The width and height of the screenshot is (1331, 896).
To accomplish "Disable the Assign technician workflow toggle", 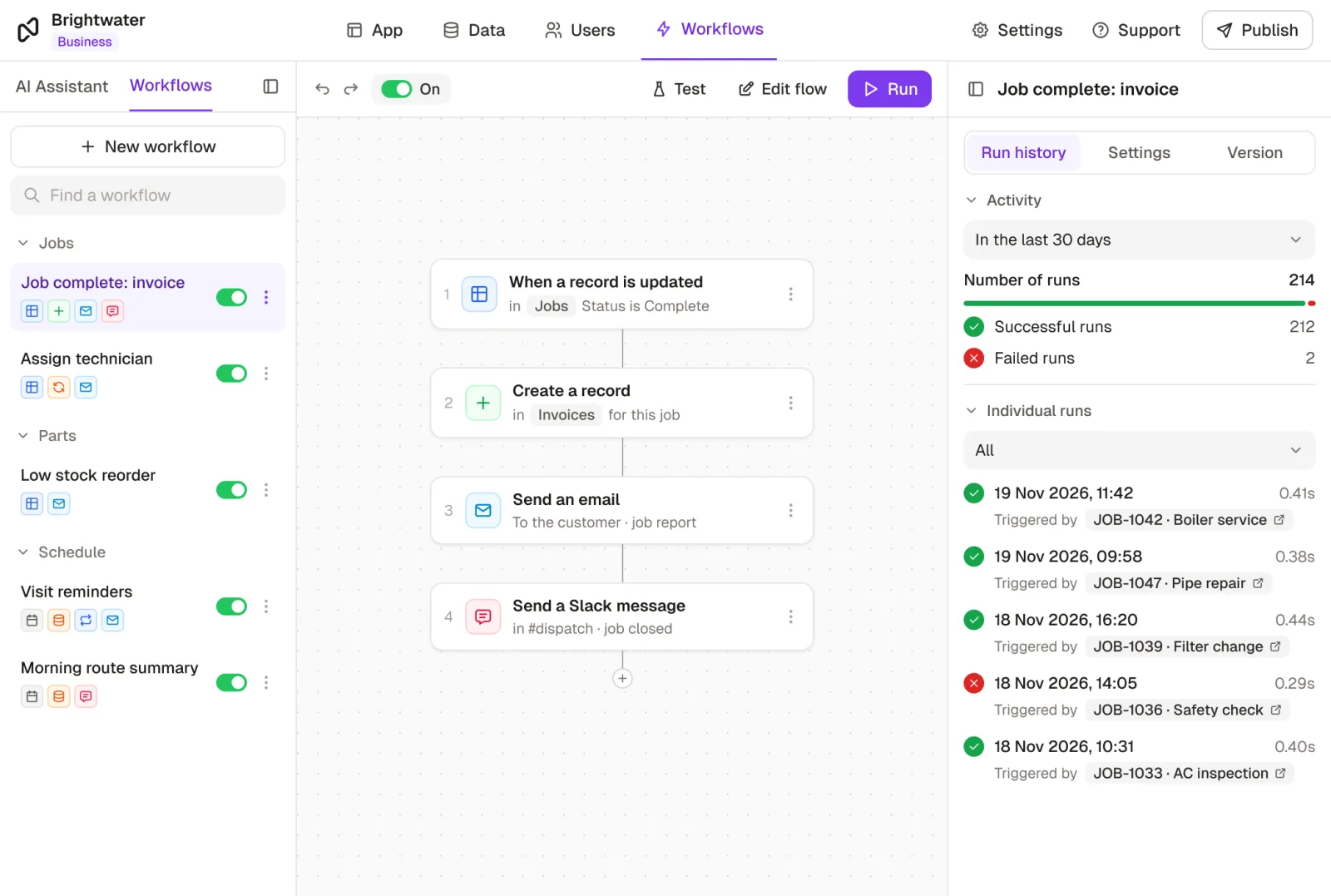I will pos(231,374).
